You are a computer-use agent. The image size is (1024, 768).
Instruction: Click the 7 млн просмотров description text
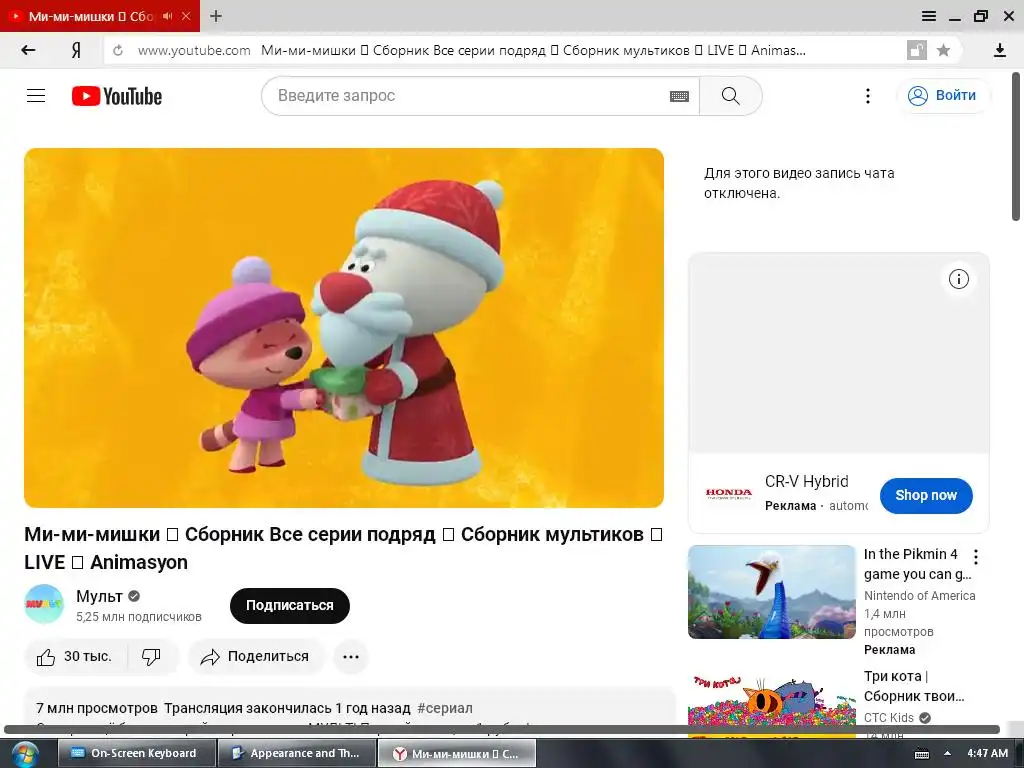(x=97, y=708)
